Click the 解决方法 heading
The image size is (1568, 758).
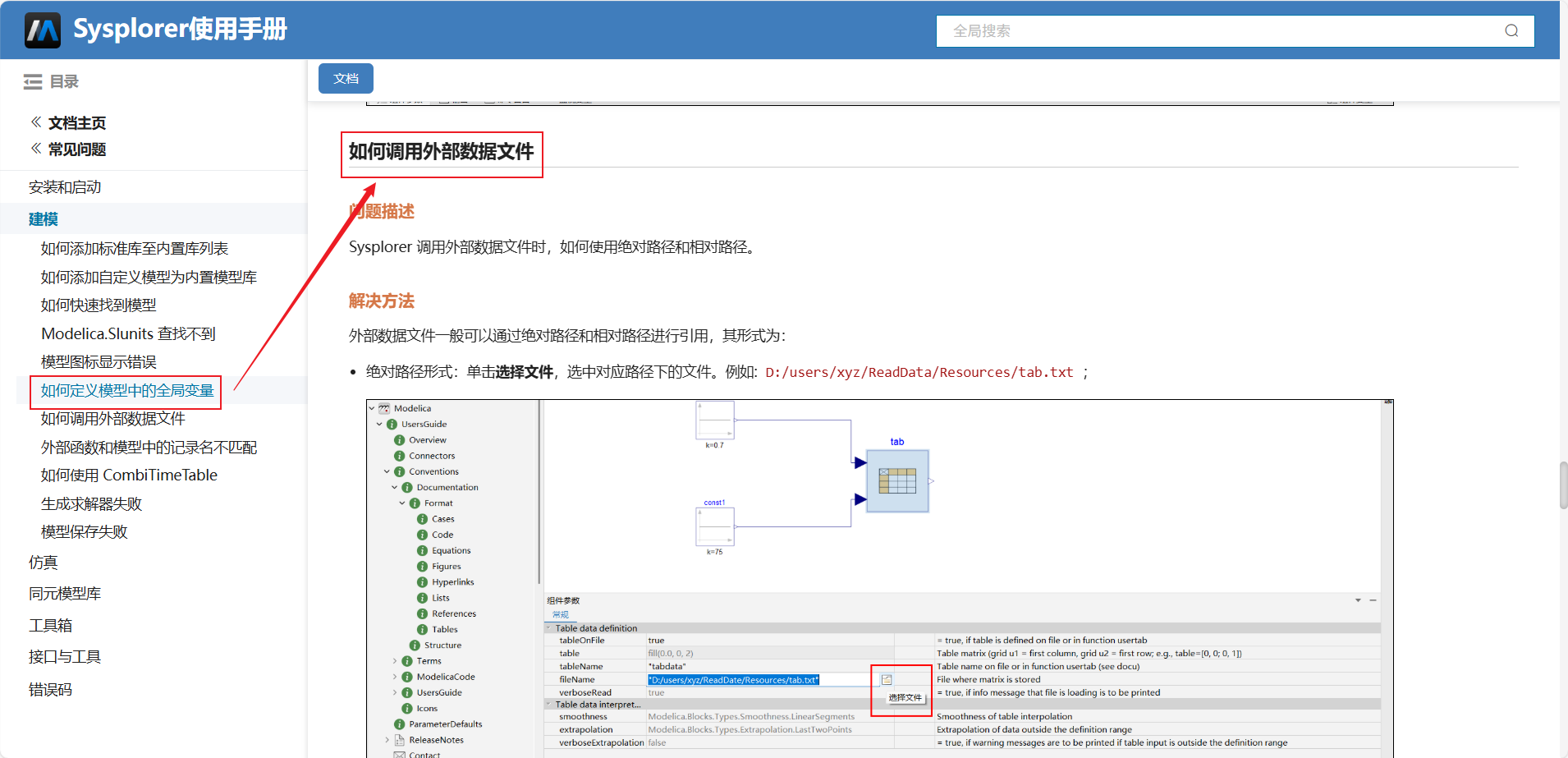click(x=382, y=301)
